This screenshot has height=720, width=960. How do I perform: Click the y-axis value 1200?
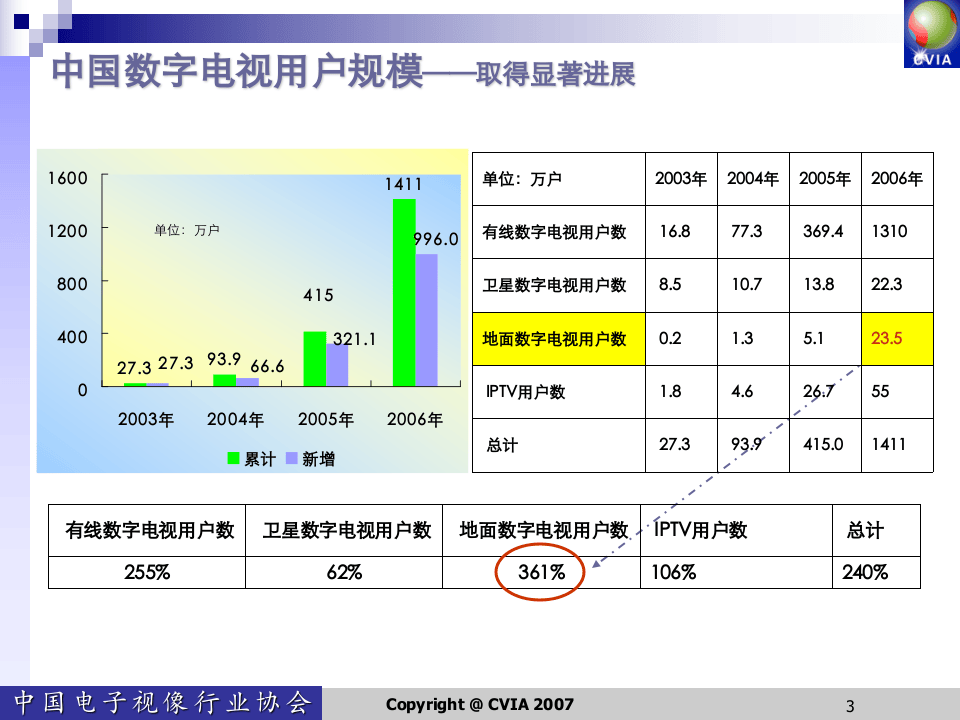tap(67, 231)
